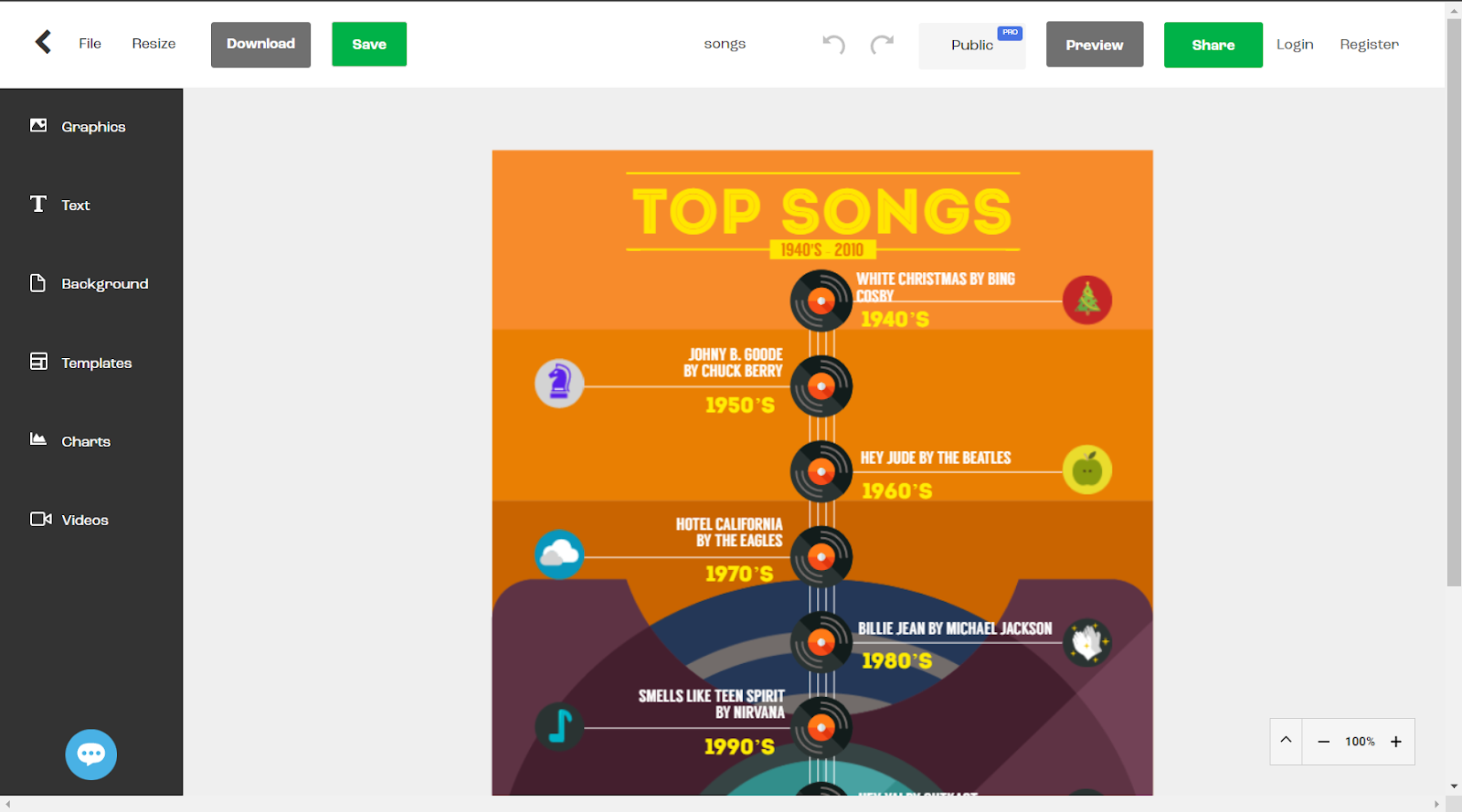Select the vinyl record next to 1980's

point(821,642)
